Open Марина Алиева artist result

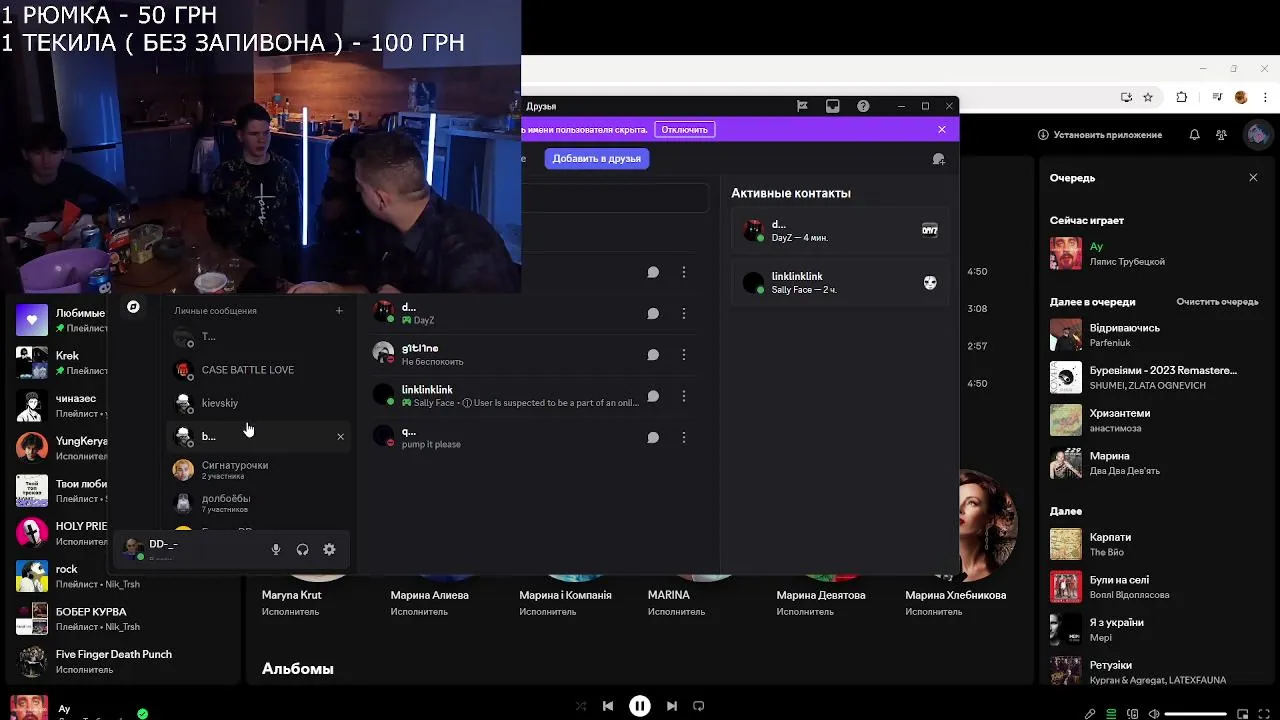430,595
